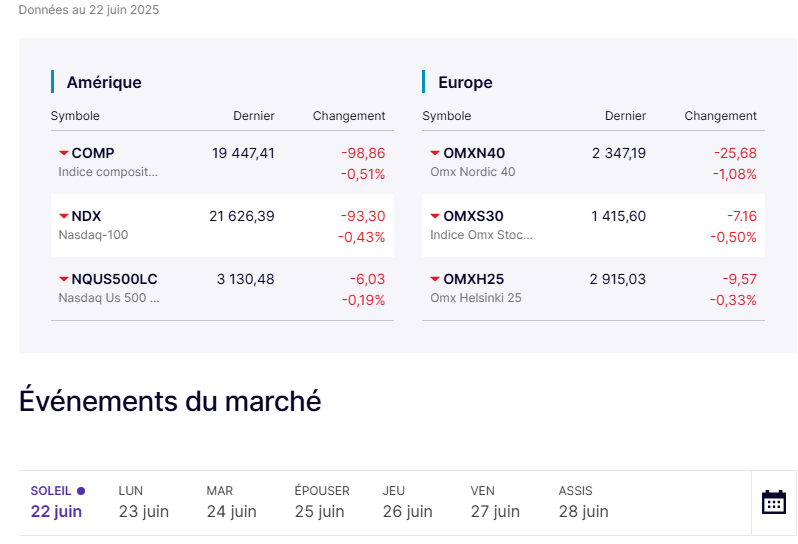Click the Europe Changement column header

pyautogui.click(x=720, y=116)
